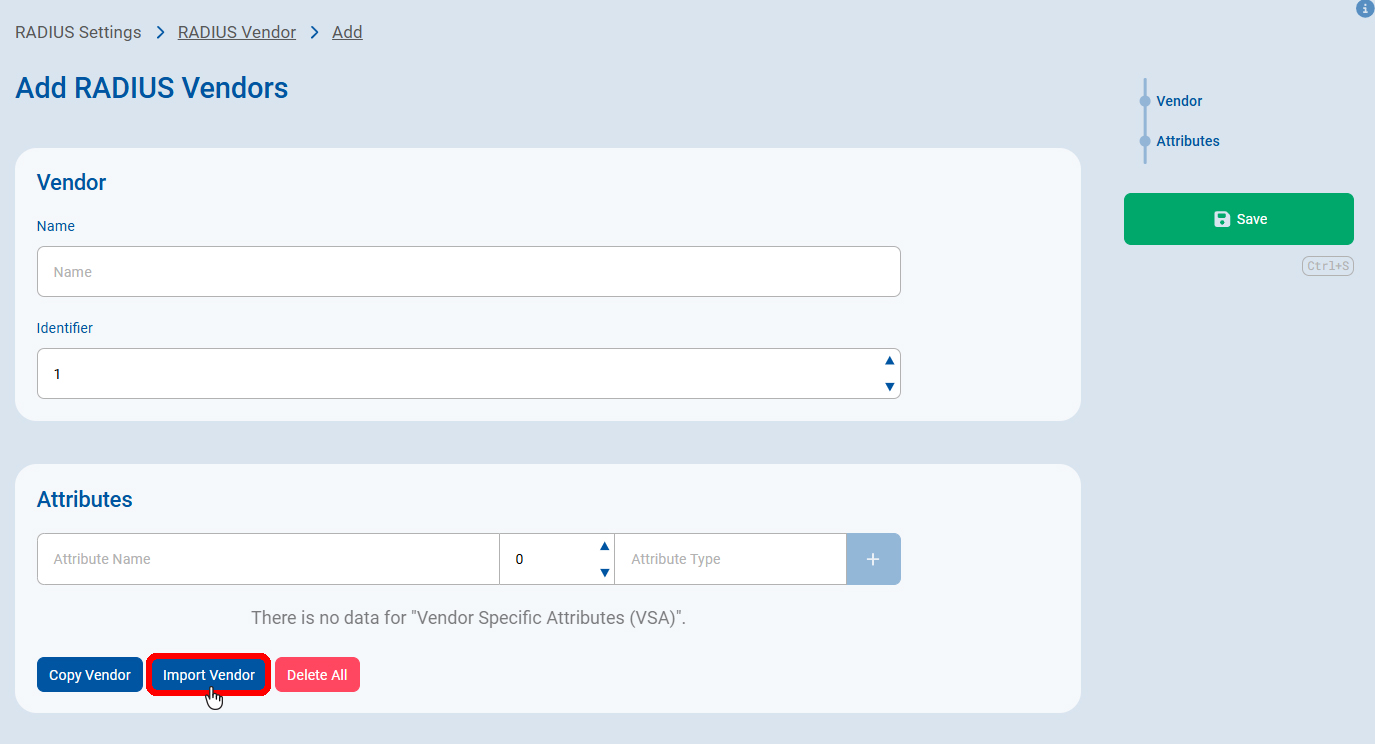Open the Attribute Type field
Image resolution: width=1375 pixels, height=744 pixels.
(x=730, y=559)
